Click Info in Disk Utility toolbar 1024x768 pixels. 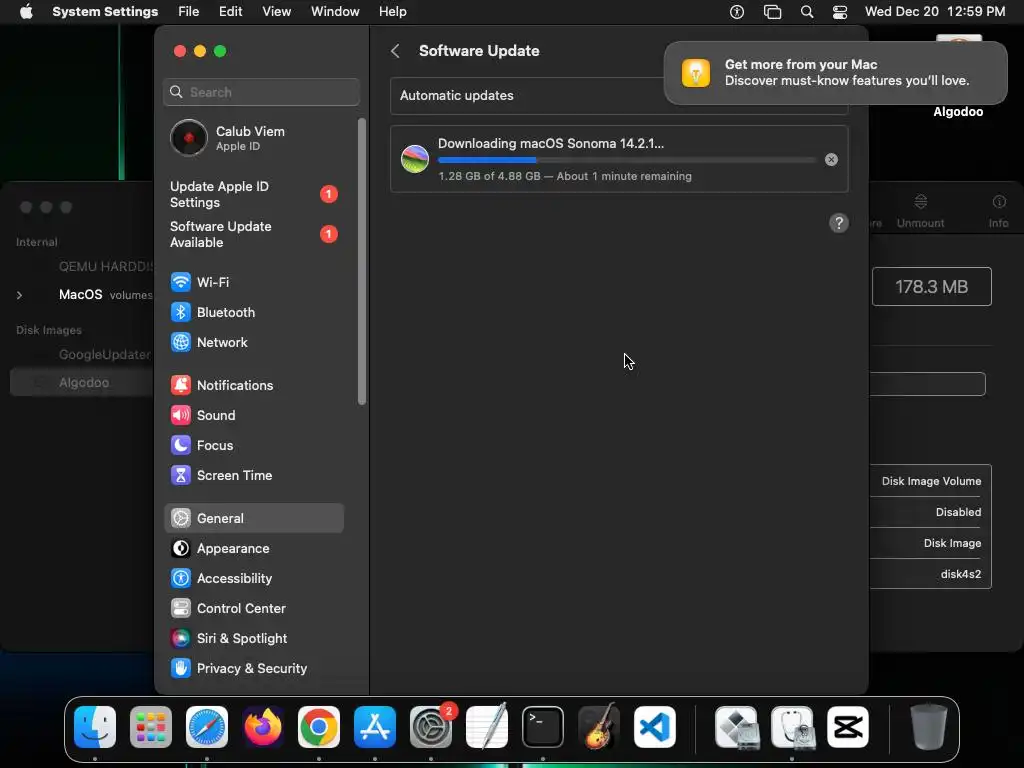pyautogui.click(x=998, y=212)
